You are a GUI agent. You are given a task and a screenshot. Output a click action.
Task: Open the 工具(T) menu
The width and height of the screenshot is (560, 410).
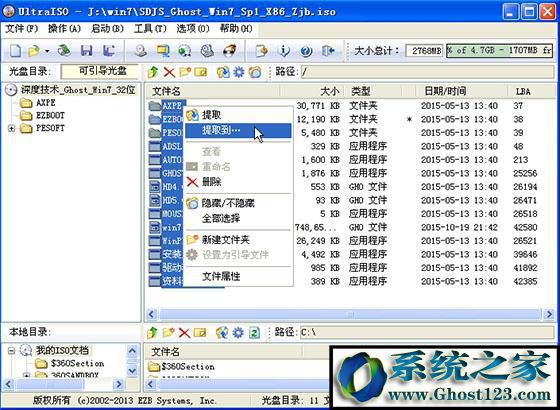pyautogui.click(x=150, y=29)
